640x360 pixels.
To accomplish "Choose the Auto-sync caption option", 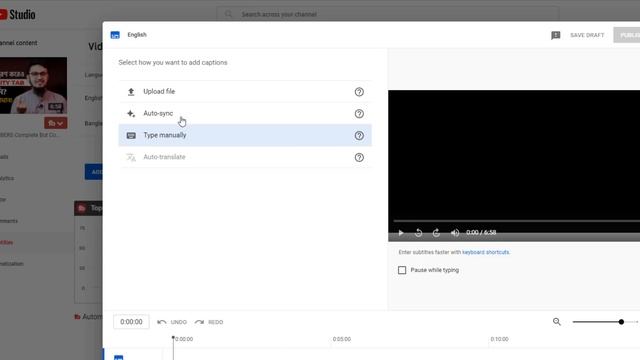I will click(x=245, y=113).
